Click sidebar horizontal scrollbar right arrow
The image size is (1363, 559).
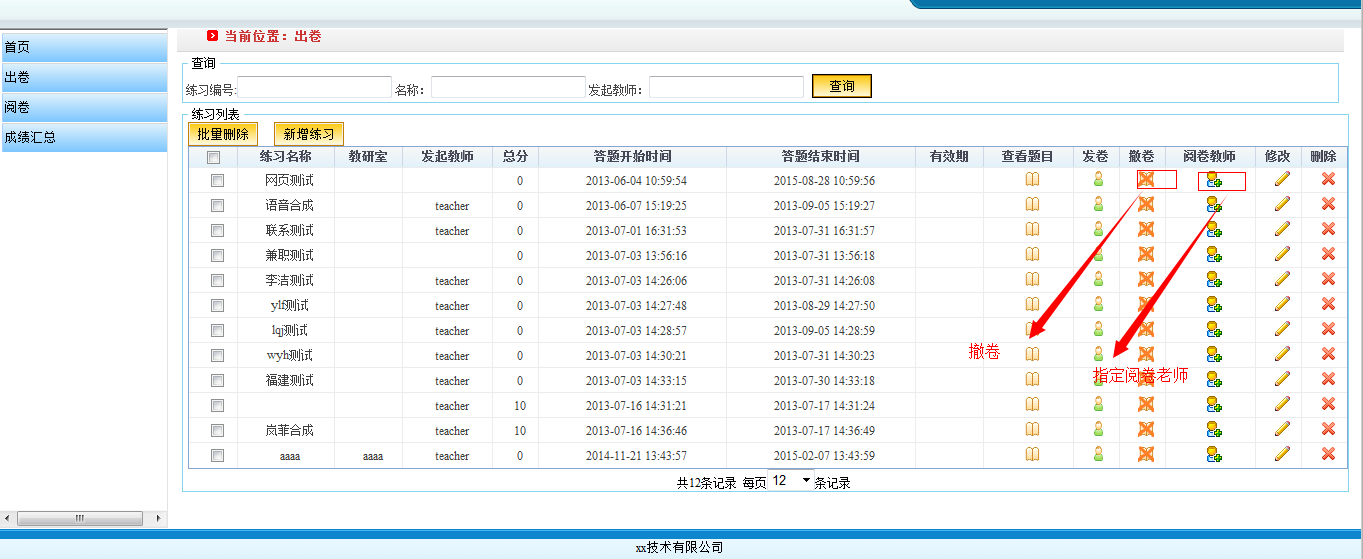pos(157,518)
